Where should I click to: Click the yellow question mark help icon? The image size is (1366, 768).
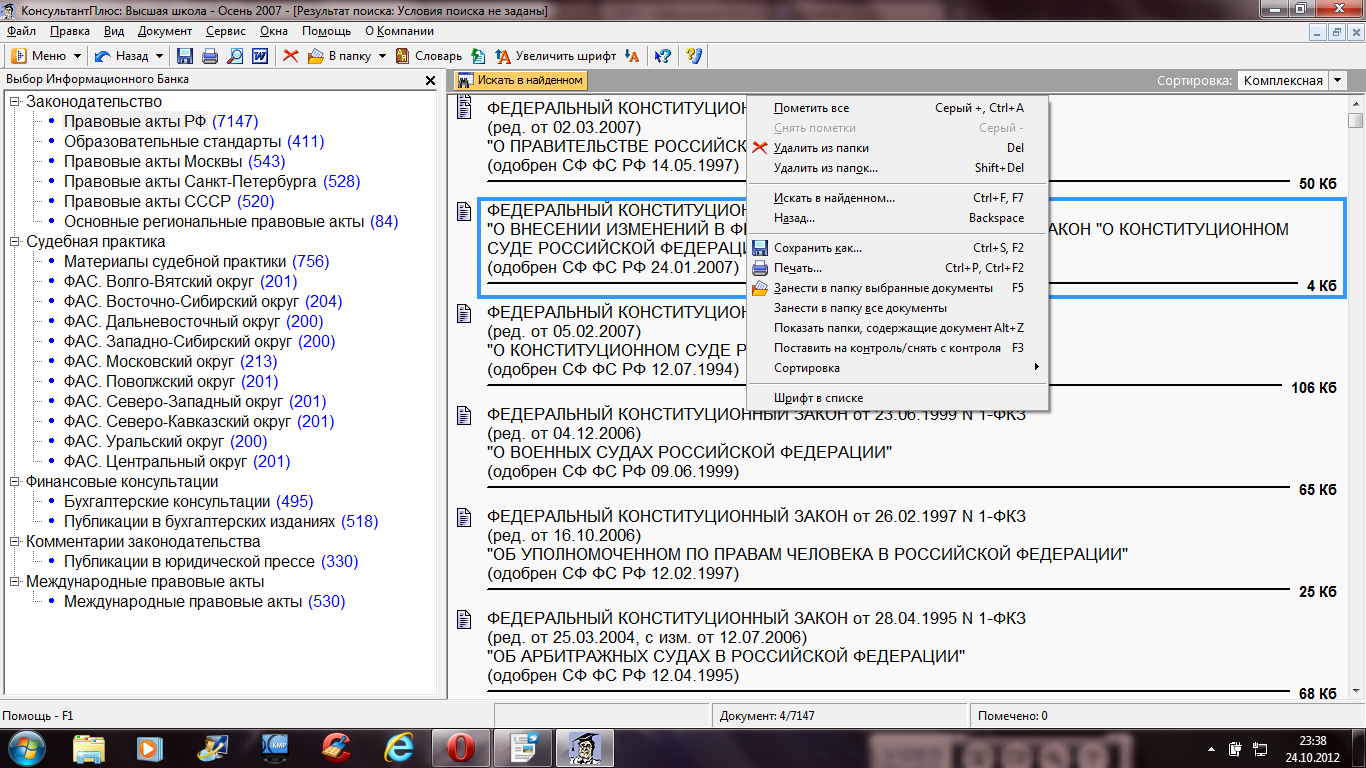point(694,56)
